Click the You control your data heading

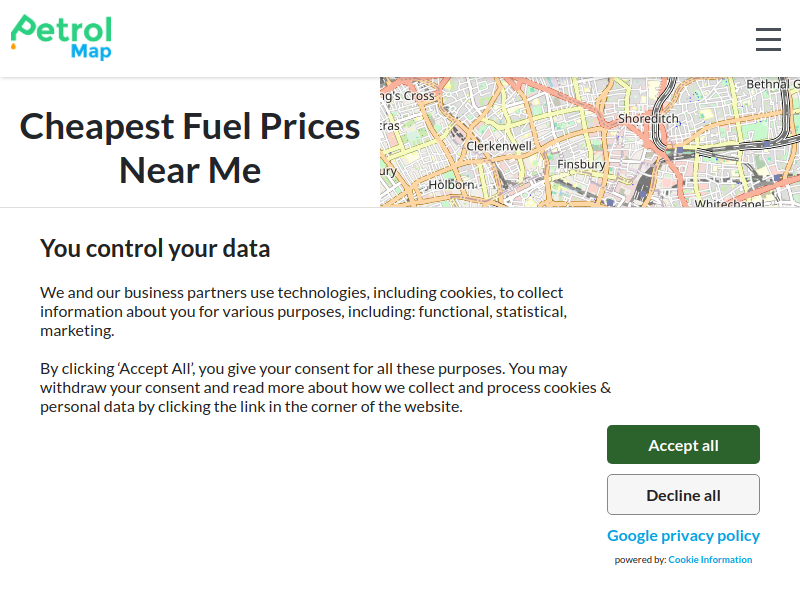coord(155,248)
